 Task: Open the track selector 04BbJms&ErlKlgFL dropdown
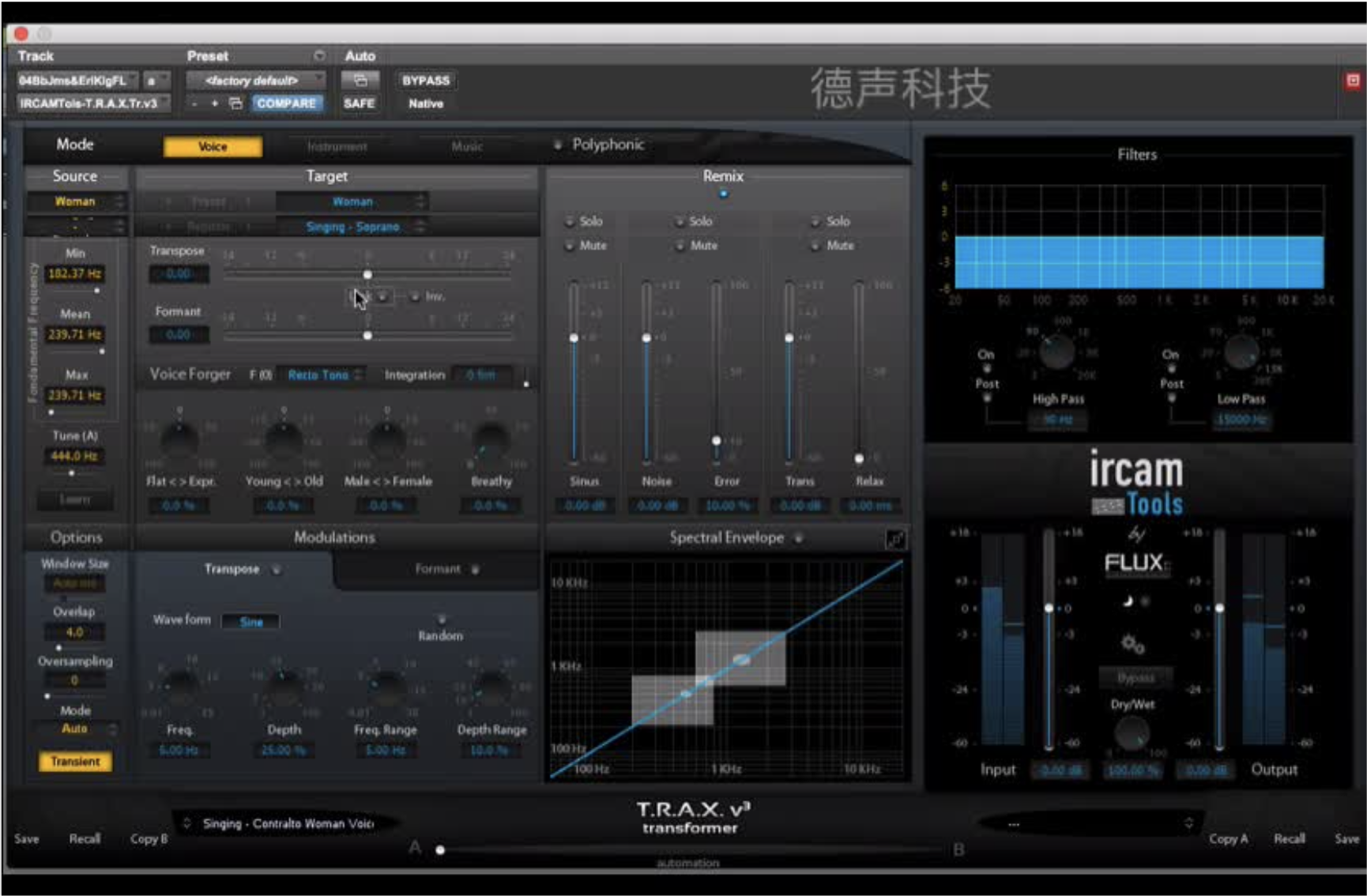pyautogui.click(x=77, y=81)
